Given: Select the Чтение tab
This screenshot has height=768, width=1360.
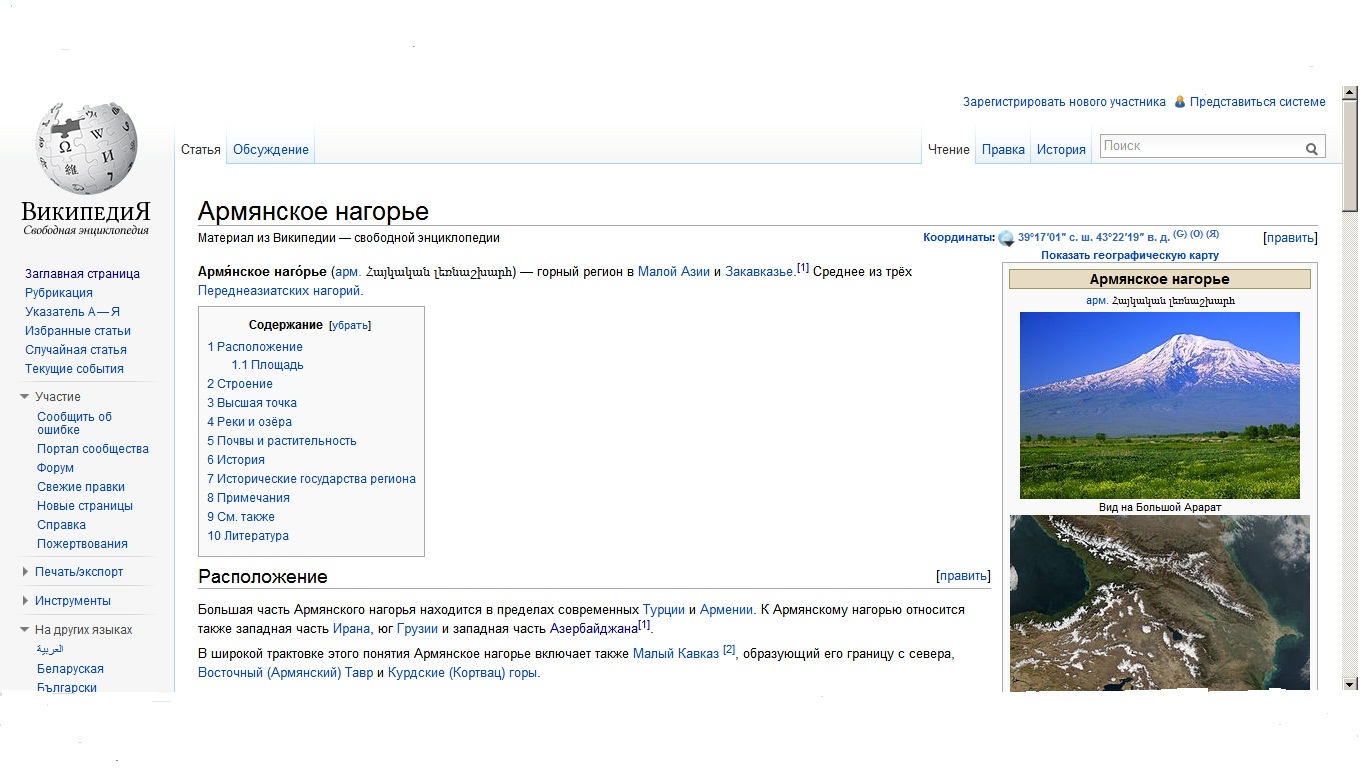Looking at the screenshot, I should [x=949, y=150].
